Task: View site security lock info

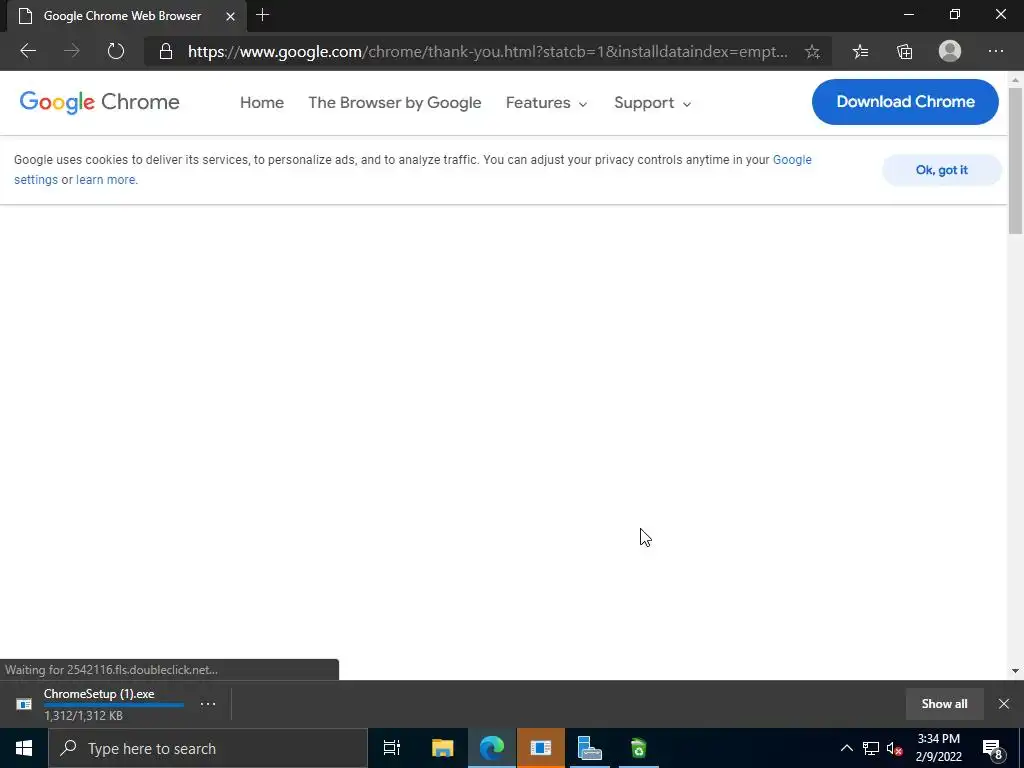Action: coord(166,52)
